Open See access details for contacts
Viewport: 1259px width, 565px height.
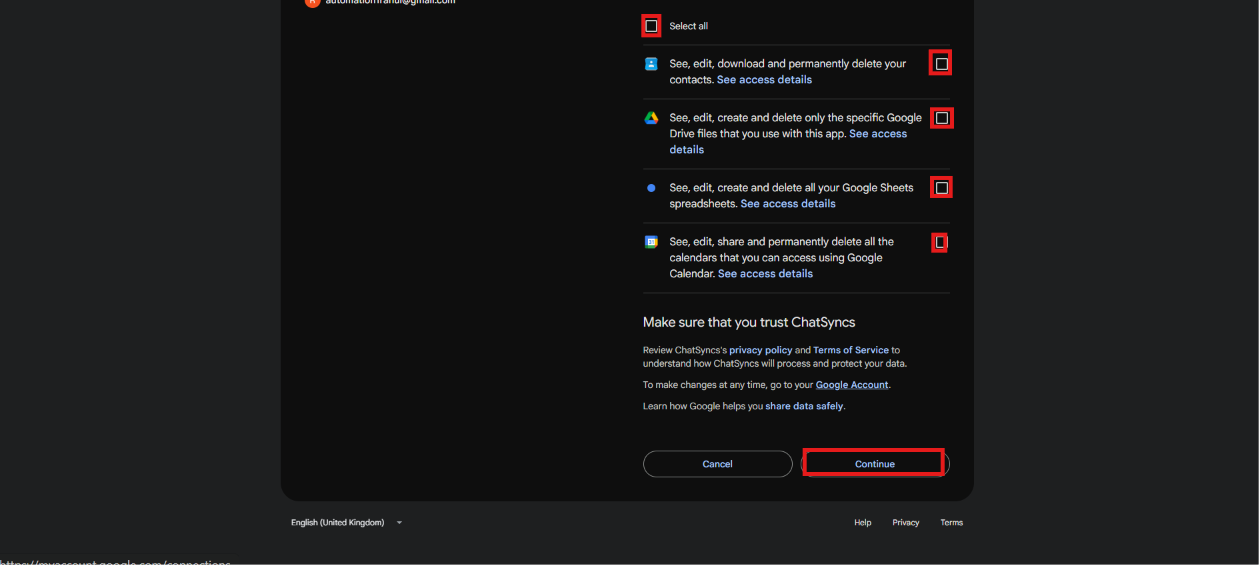(x=764, y=80)
